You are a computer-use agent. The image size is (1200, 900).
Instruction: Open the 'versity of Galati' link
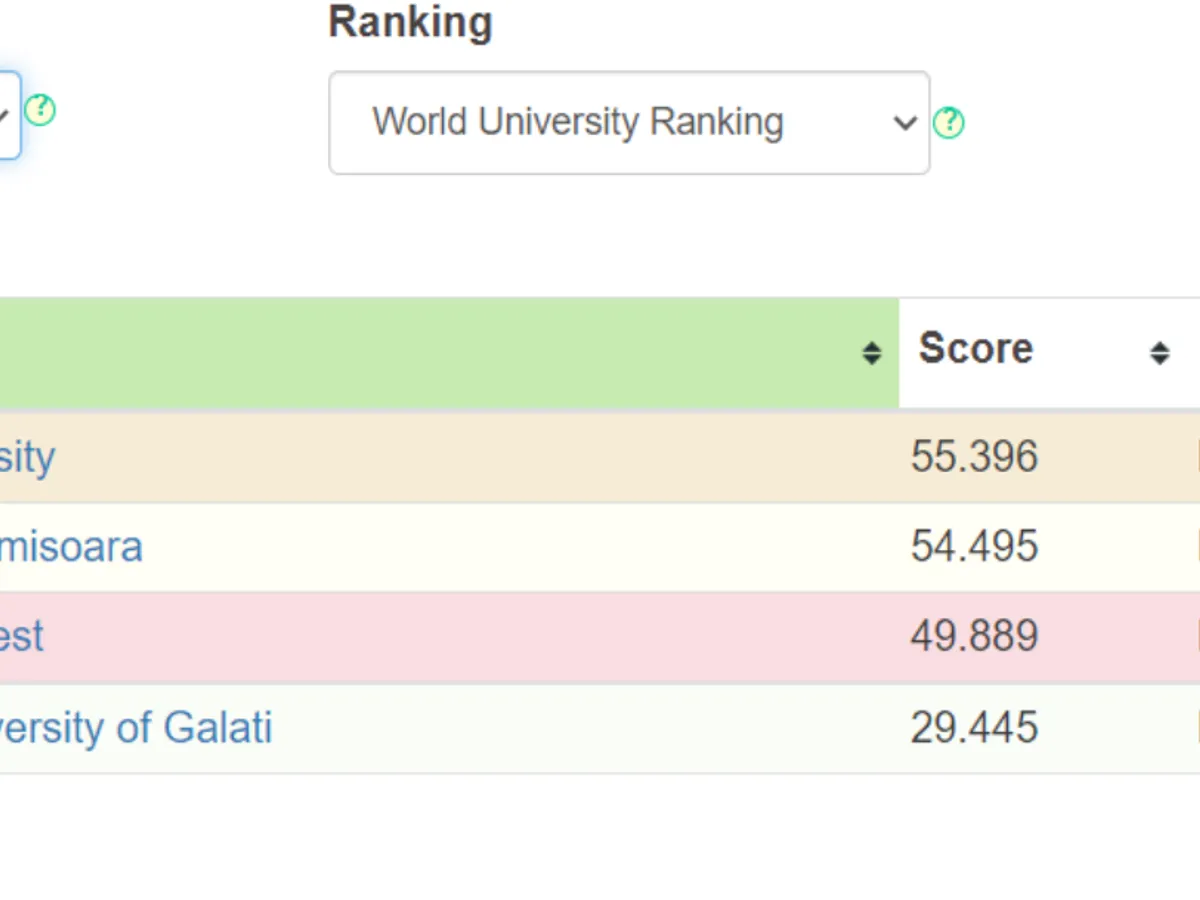click(x=135, y=728)
